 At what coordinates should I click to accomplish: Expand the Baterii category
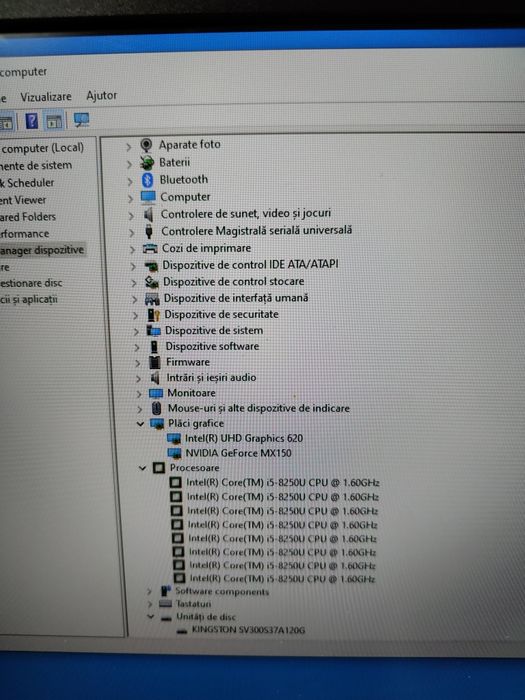(129, 164)
